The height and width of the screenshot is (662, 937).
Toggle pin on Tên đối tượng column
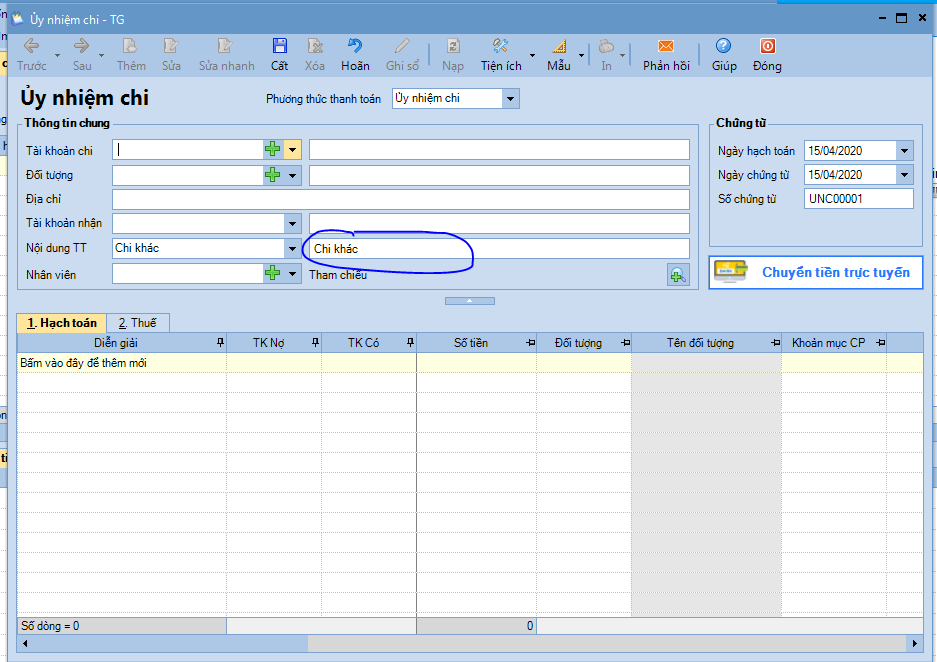click(775, 343)
